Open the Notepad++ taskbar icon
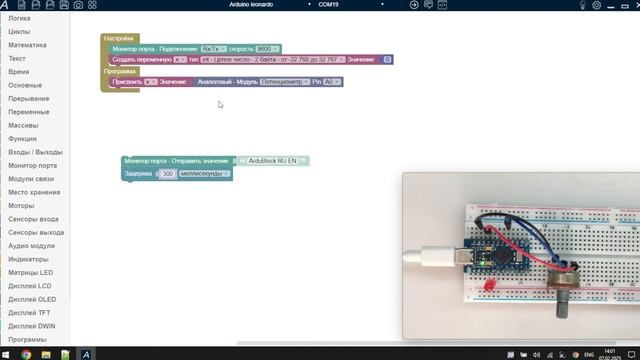Image resolution: width=640 pixels, height=360 pixels. pos(65,355)
